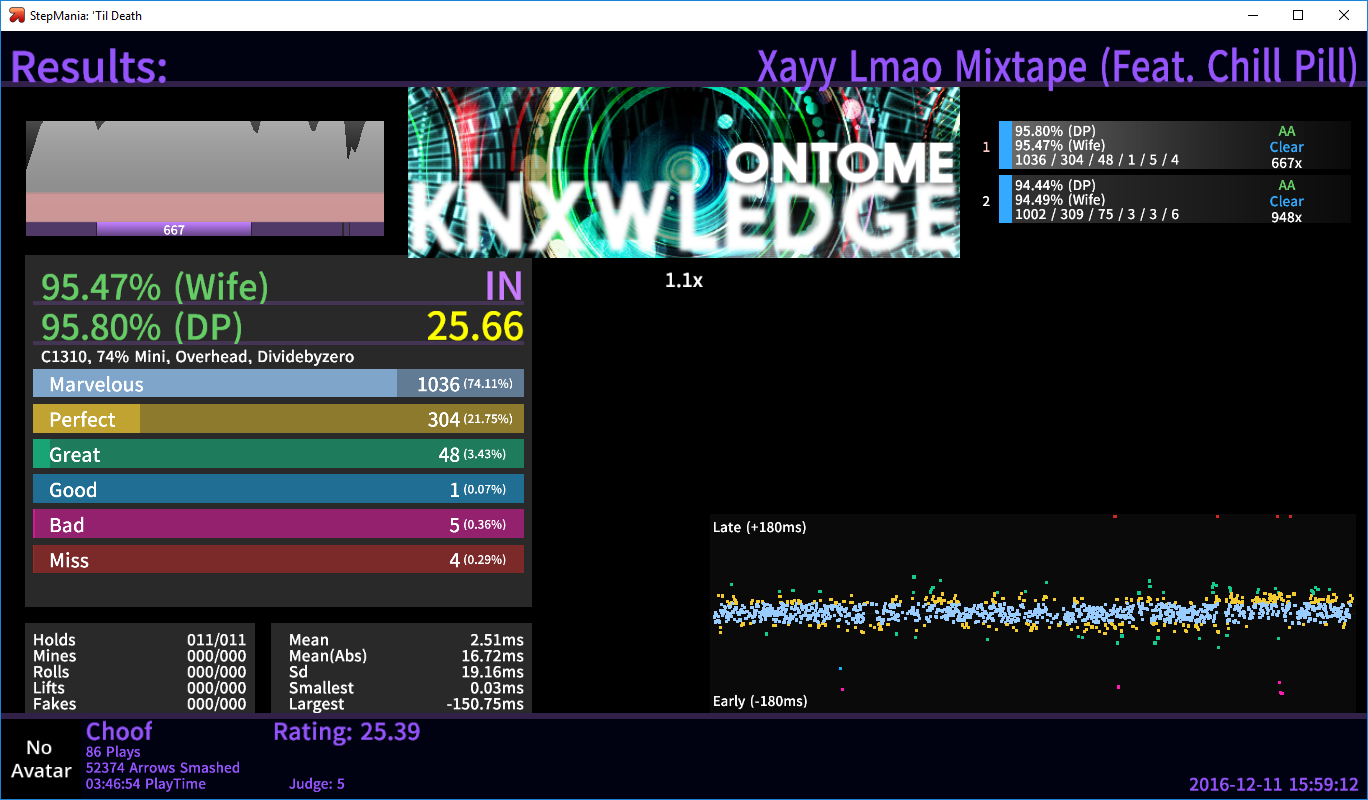Click the KNXWLEDGE song banner
Screen dimensions: 1368x800
pos(683,172)
